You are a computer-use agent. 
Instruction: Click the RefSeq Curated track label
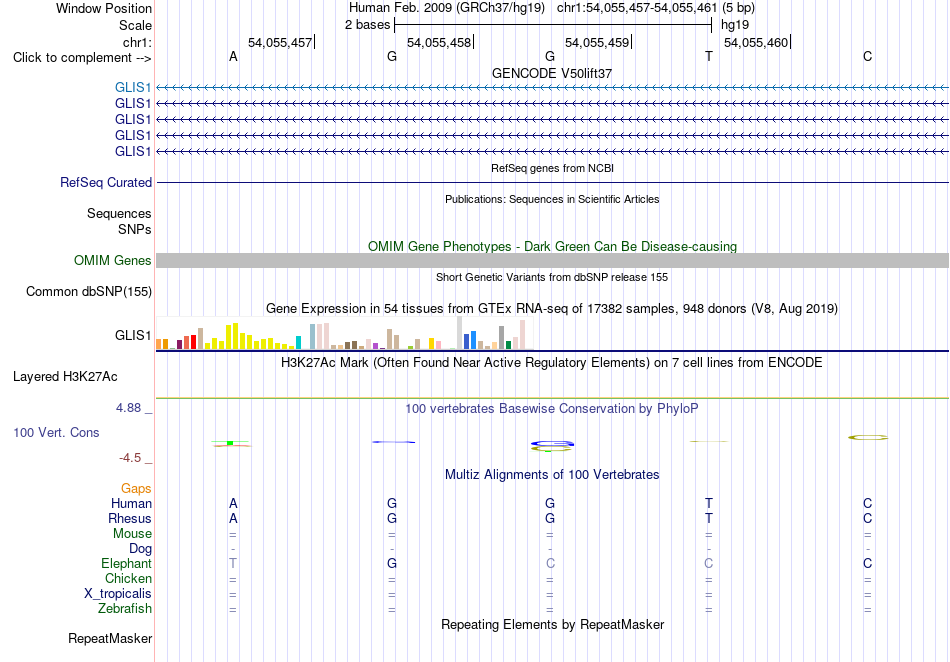(106, 182)
